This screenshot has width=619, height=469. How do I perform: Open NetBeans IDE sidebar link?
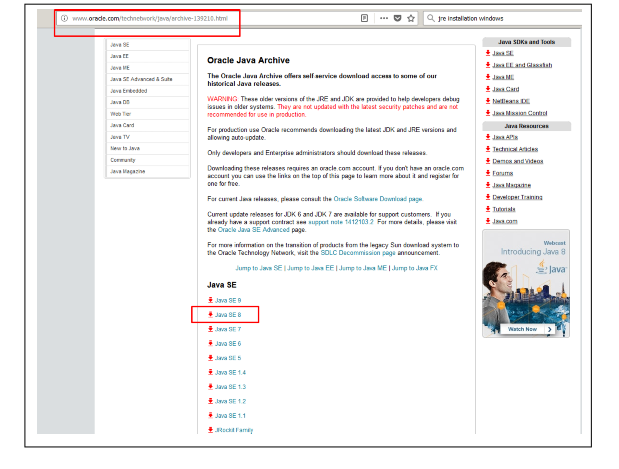[x=511, y=101]
